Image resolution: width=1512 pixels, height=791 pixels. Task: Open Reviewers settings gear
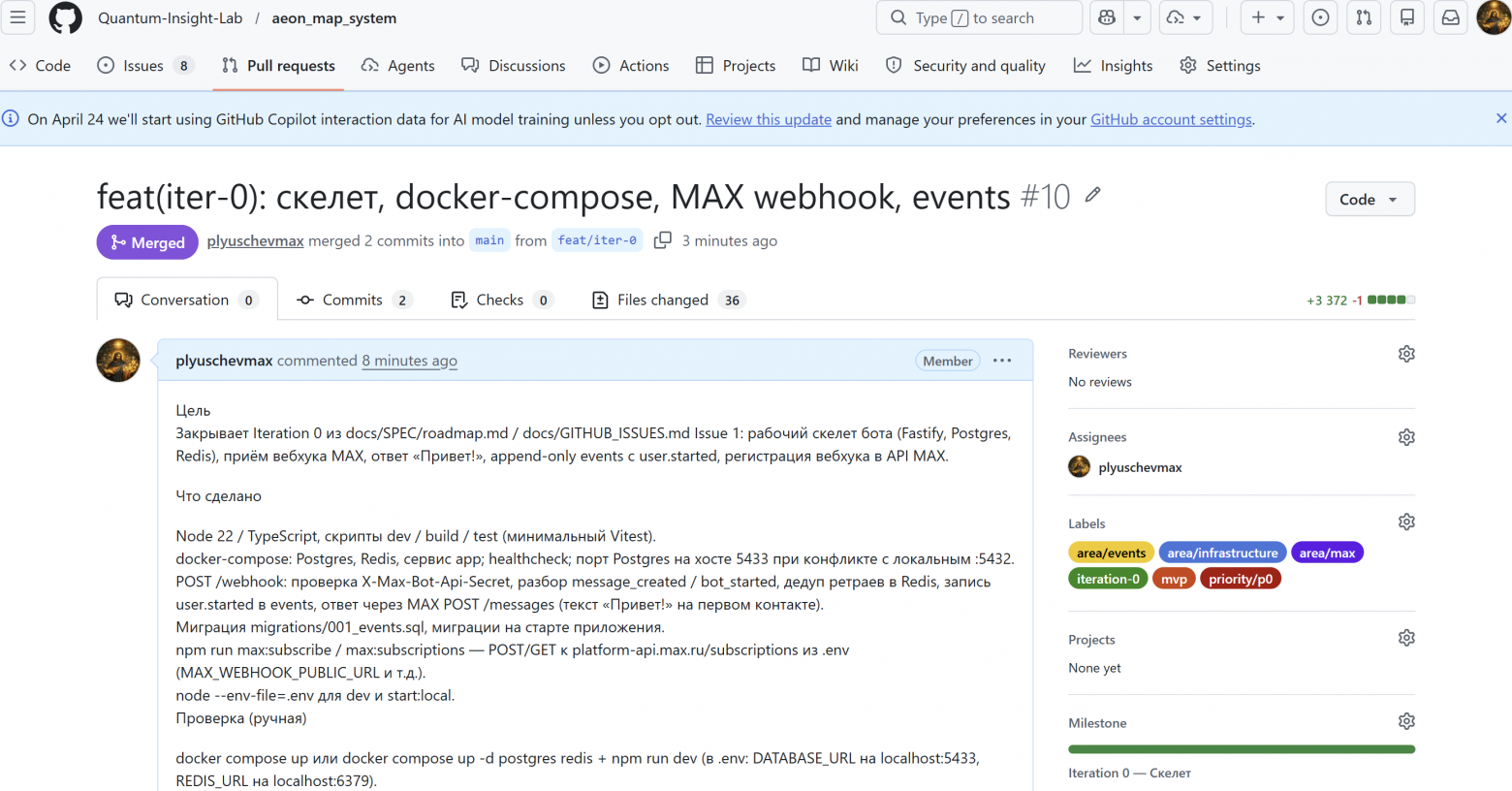[1406, 354]
